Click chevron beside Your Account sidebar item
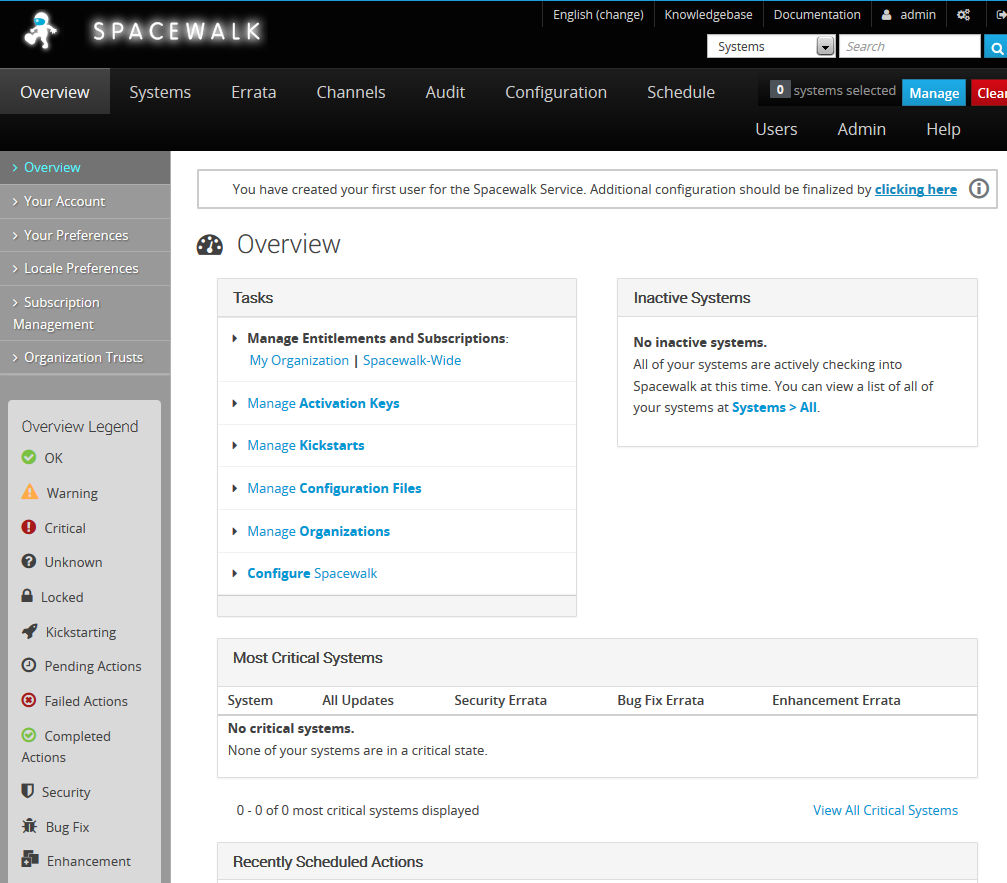Image resolution: width=1007 pixels, height=883 pixels. coord(15,202)
